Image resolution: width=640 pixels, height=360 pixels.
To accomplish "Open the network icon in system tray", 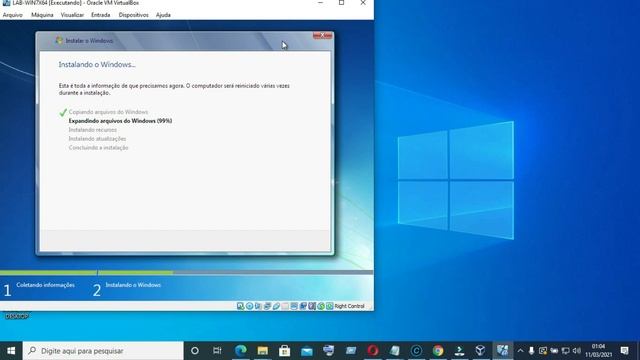I will tap(565, 351).
